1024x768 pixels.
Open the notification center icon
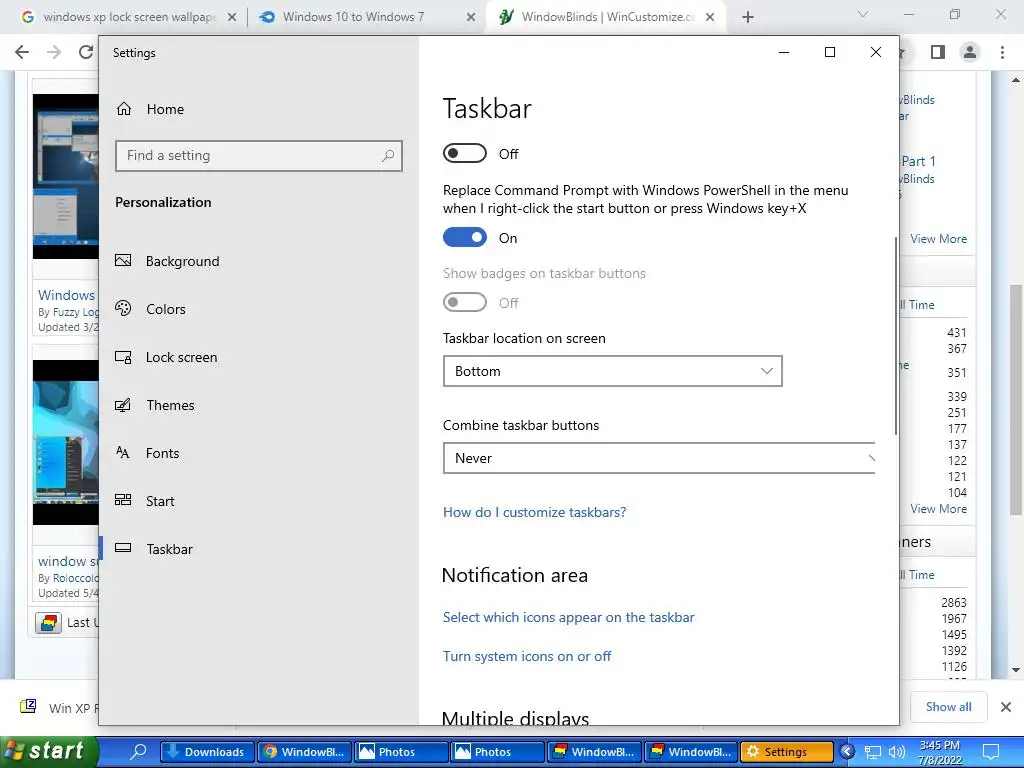[991, 752]
